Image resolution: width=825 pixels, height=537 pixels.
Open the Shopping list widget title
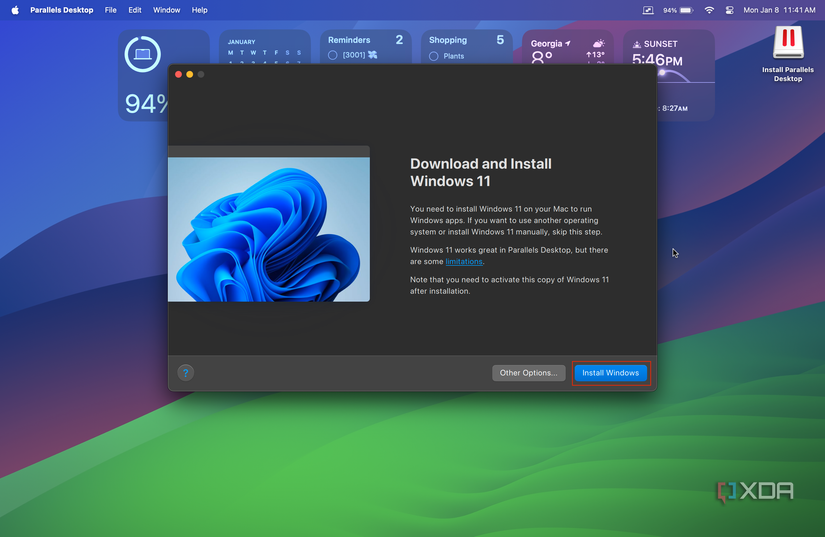point(448,40)
